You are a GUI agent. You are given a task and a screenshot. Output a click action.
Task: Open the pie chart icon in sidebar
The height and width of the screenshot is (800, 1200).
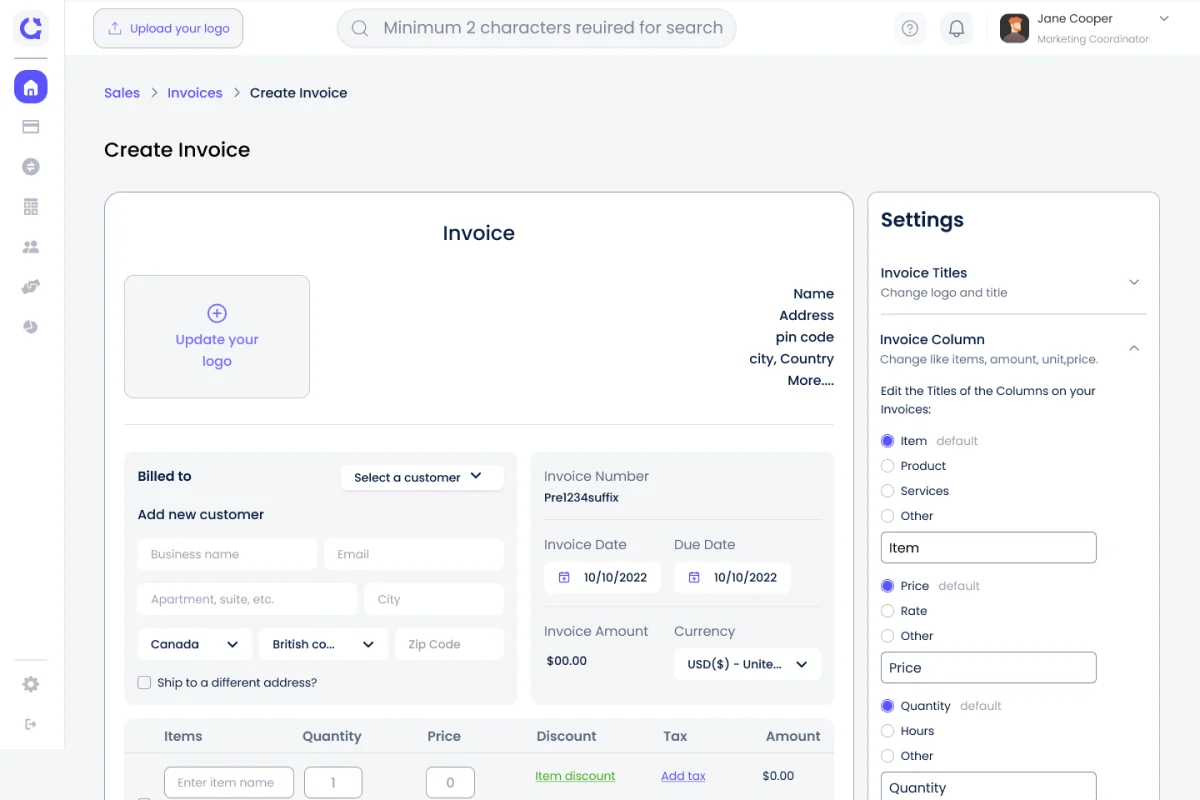(31, 327)
